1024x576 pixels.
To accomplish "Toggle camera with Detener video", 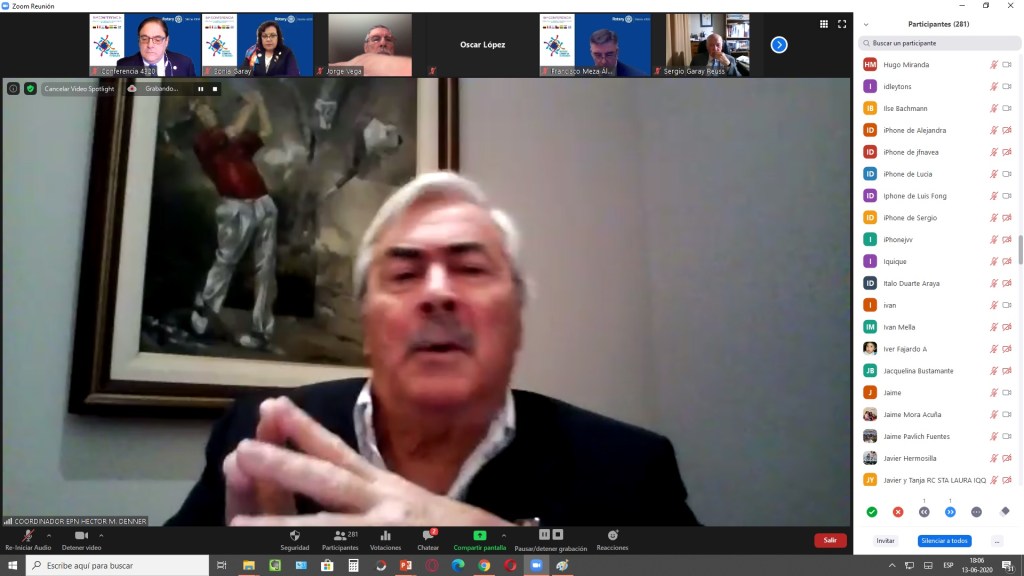I will click(81, 536).
